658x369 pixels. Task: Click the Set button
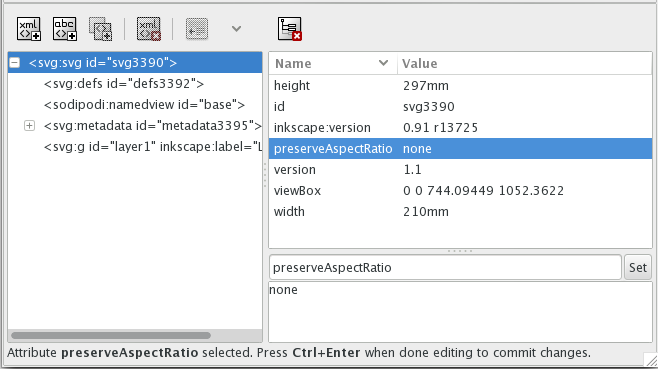(638, 267)
